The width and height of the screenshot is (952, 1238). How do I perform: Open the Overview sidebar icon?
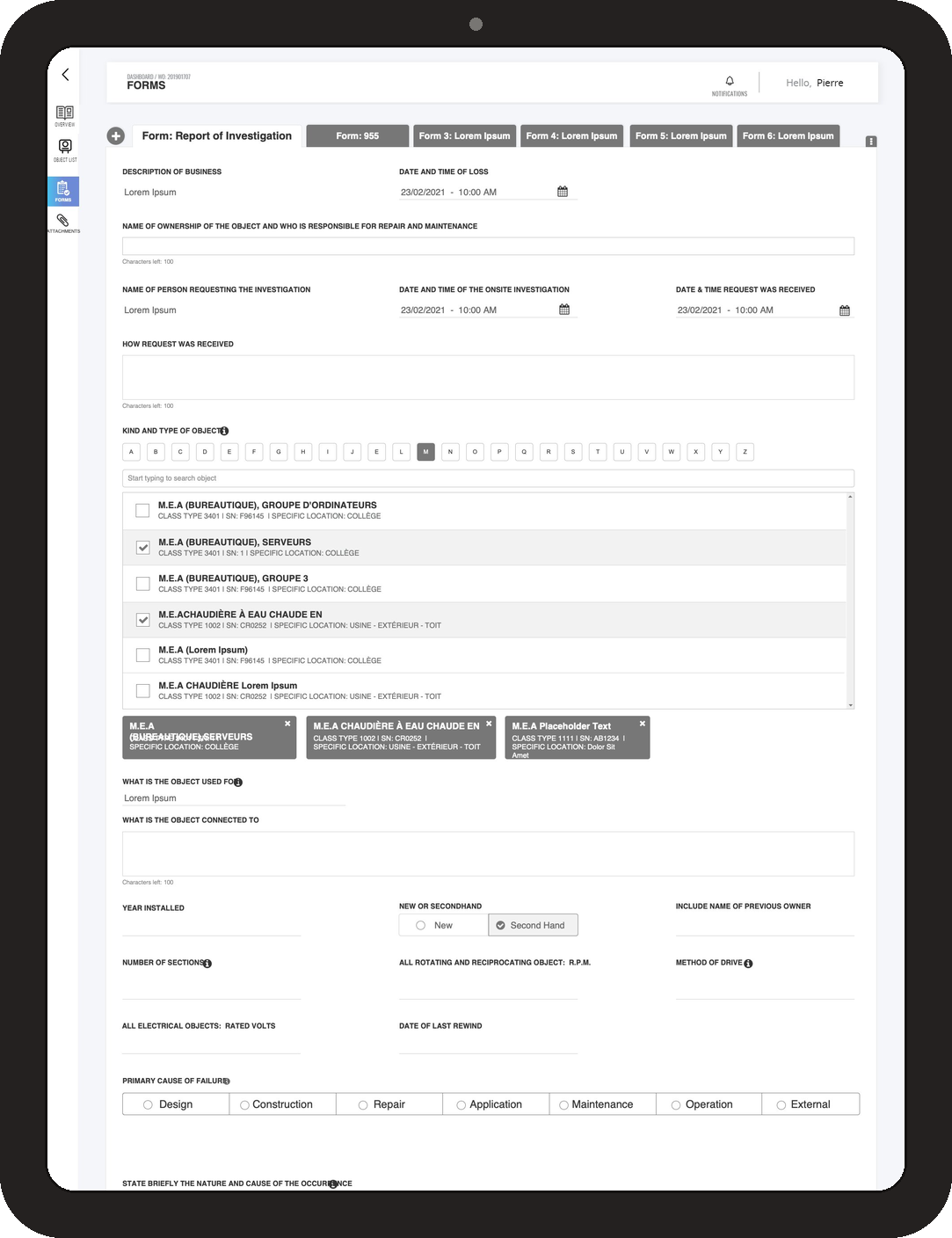[x=65, y=115]
